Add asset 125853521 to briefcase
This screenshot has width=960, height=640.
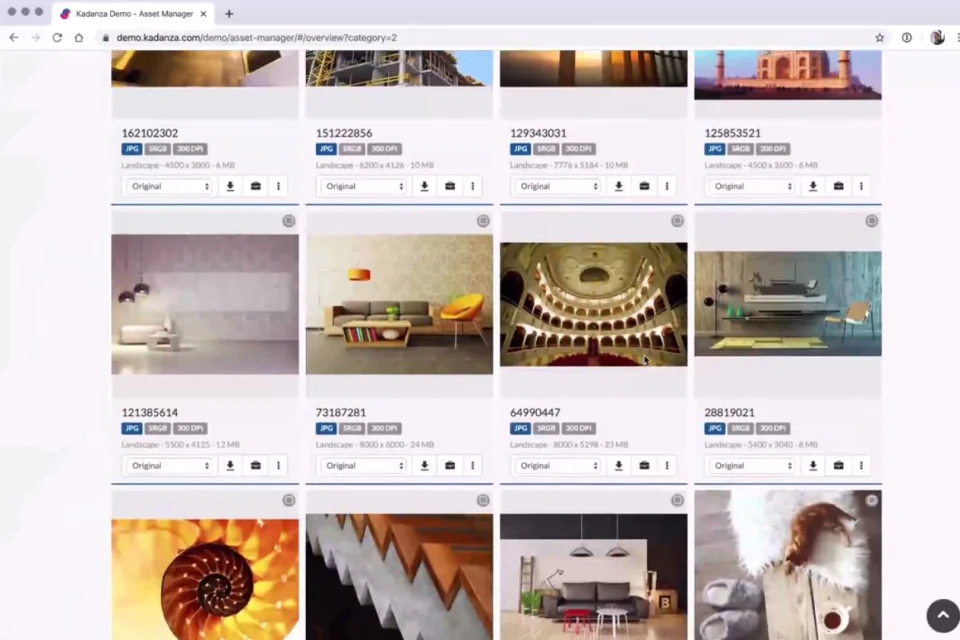click(839, 186)
